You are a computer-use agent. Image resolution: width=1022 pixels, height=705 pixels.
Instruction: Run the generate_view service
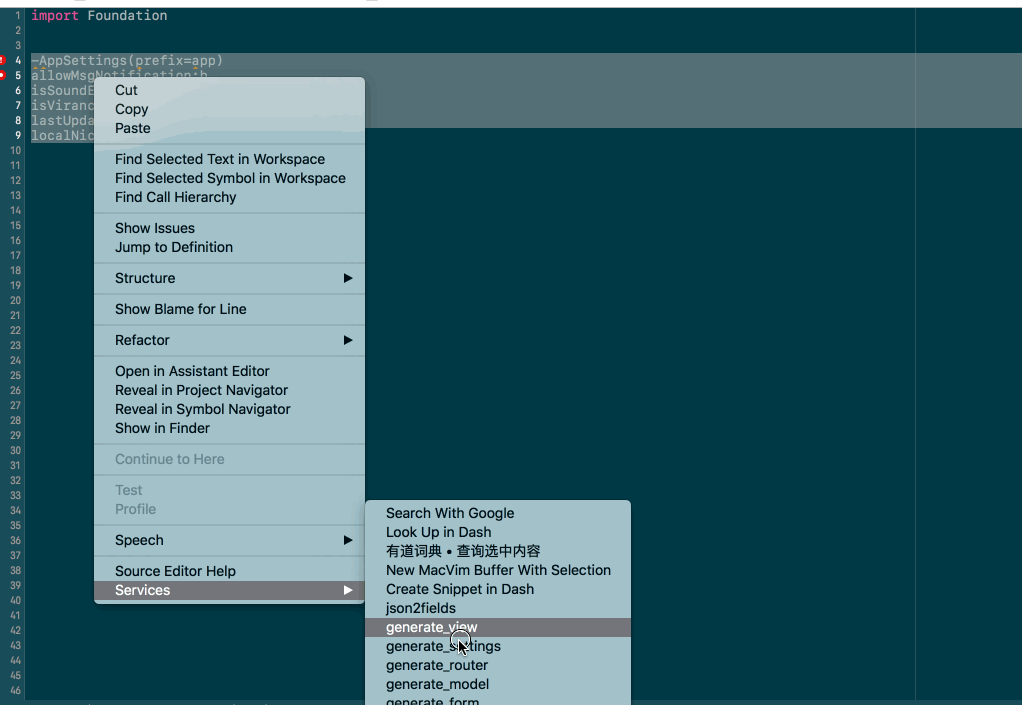498,627
